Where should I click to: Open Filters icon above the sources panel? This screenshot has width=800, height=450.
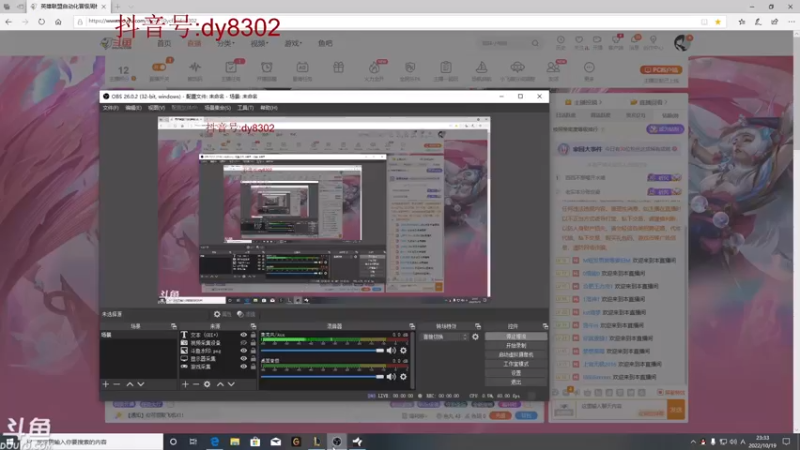pos(246,314)
